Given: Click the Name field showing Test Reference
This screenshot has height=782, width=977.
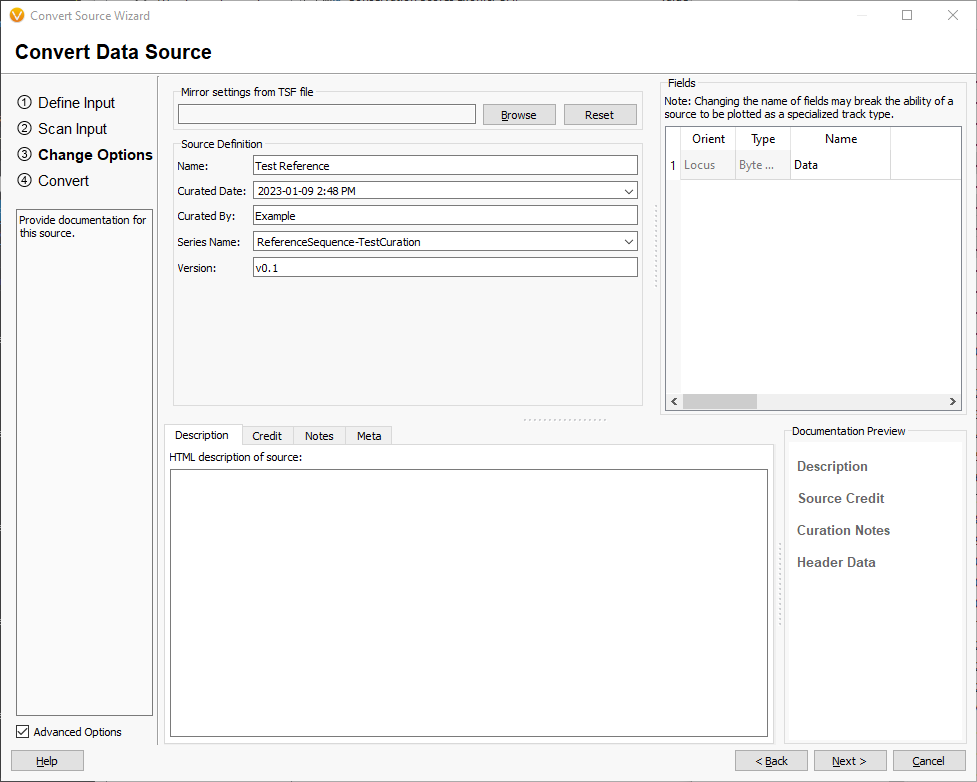Looking at the screenshot, I should click(444, 165).
